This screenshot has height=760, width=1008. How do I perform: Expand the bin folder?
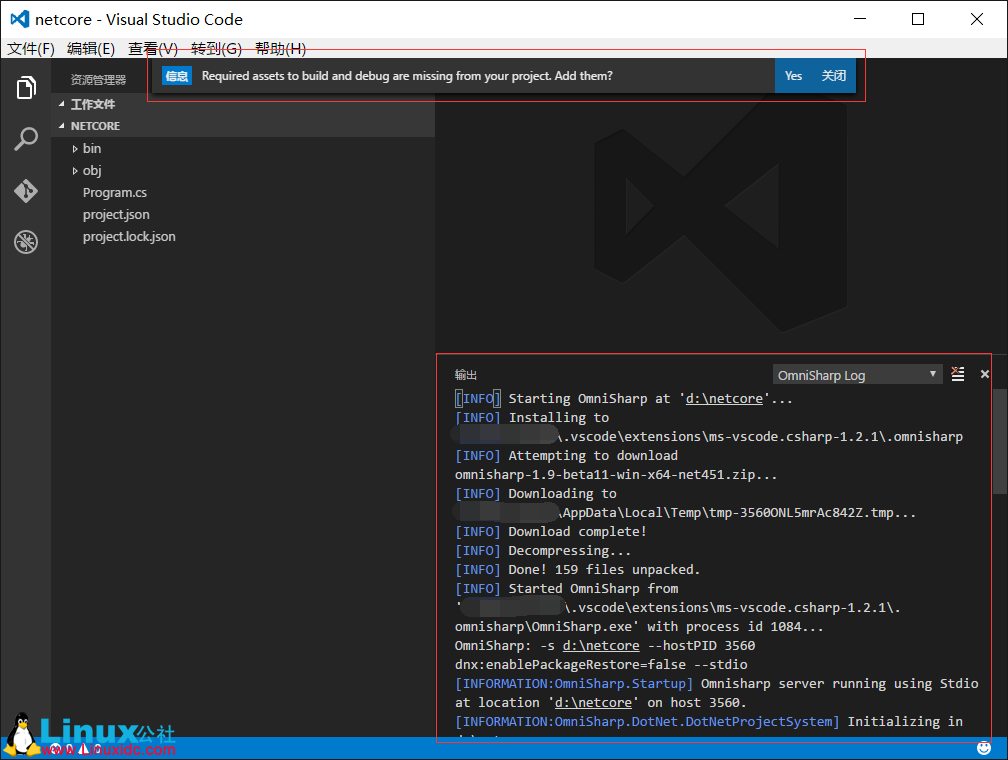coord(75,149)
